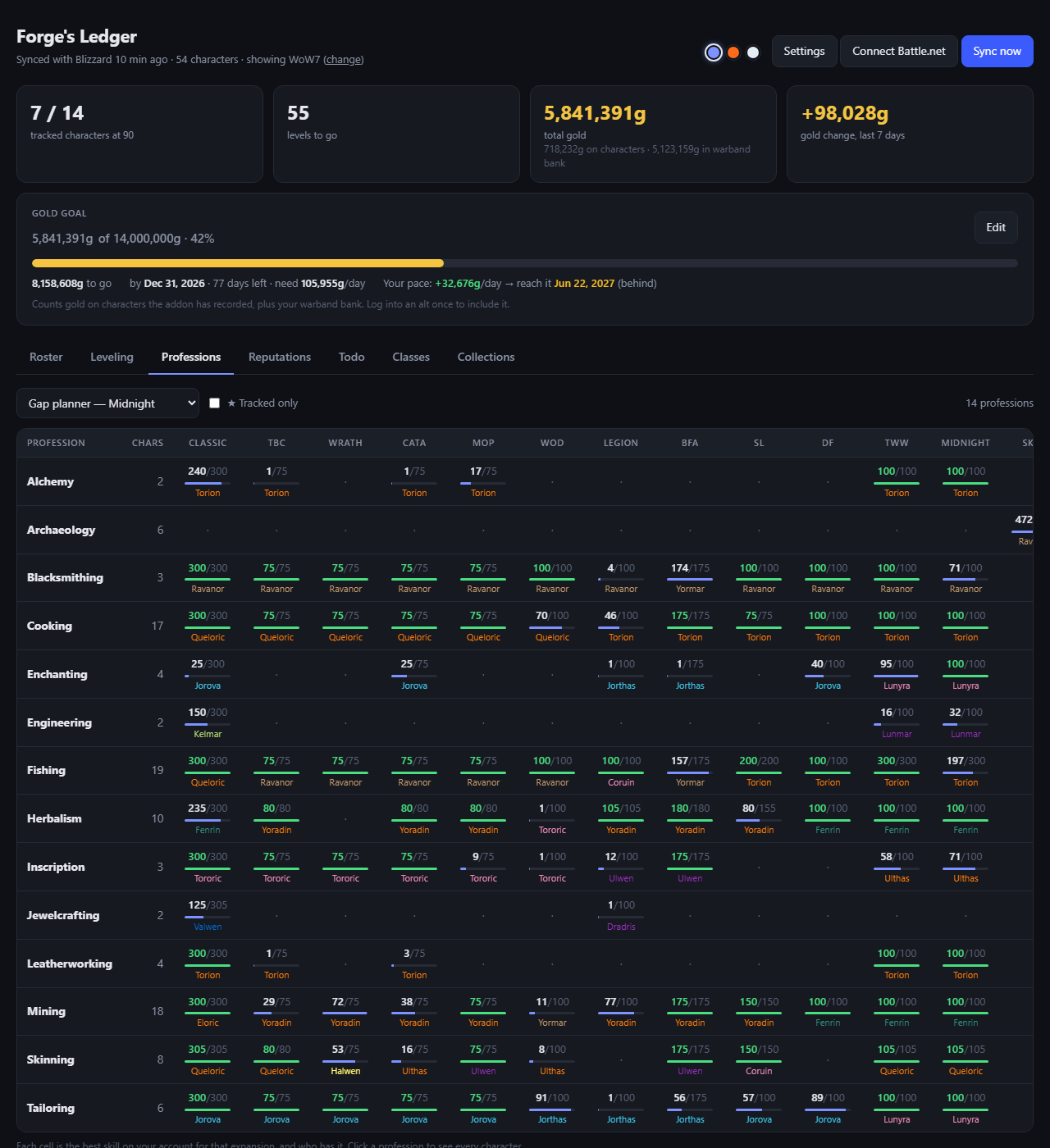Open the Inscription profession row
The width and height of the screenshot is (1050, 1148).
pos(525,867)
